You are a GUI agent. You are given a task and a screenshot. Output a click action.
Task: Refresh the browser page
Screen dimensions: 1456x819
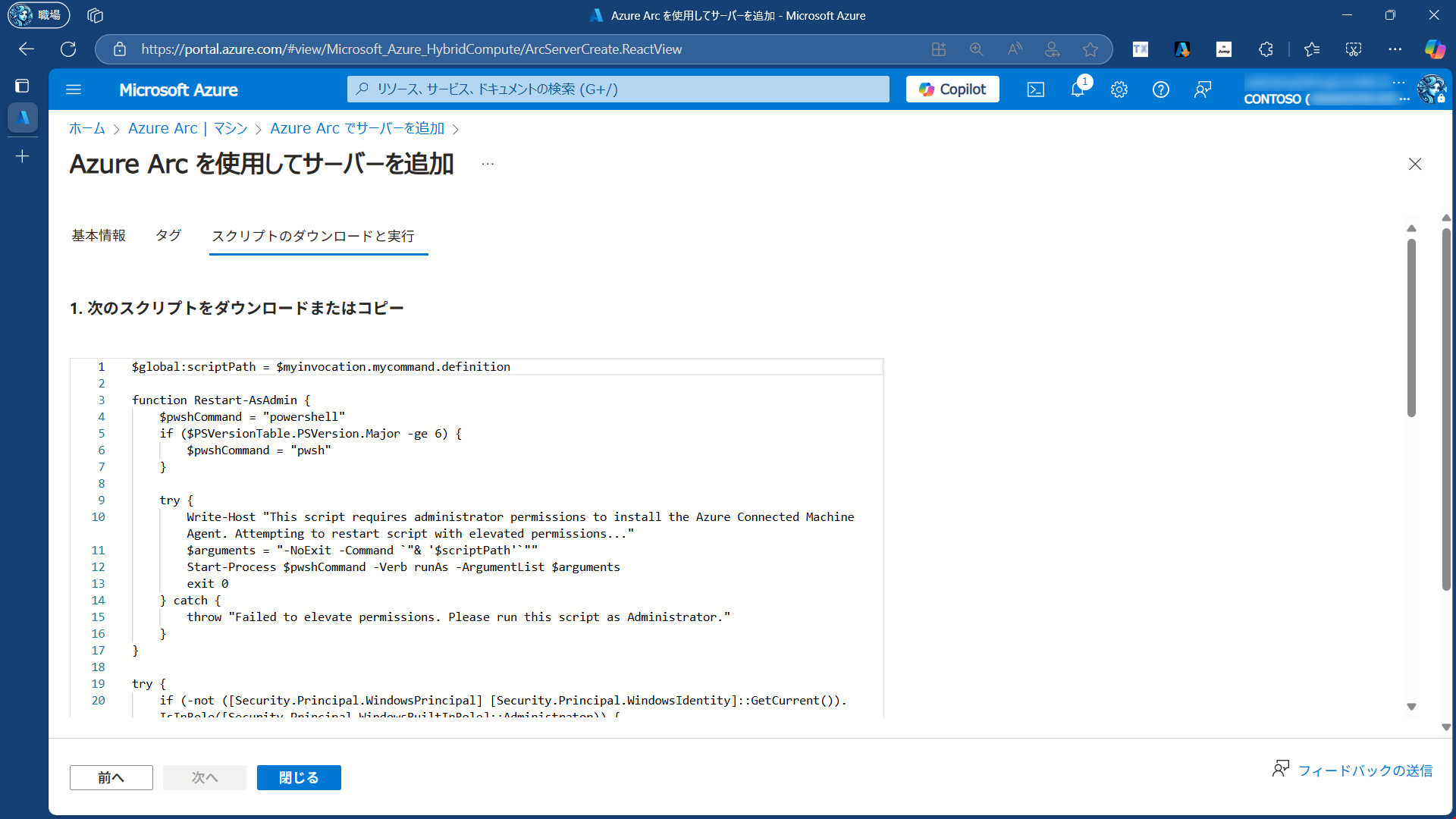click(x=68, y=49)
